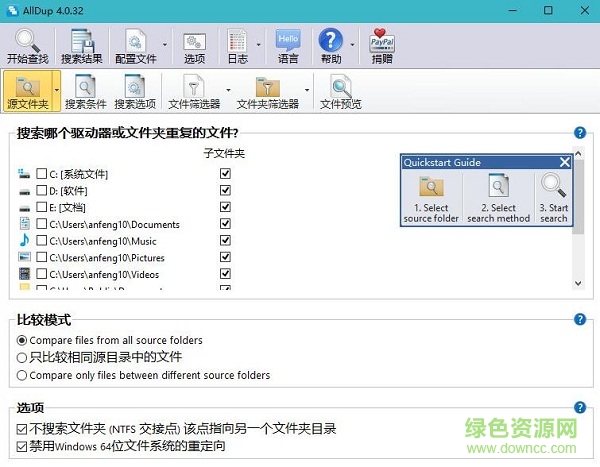
Task: Toggle 禁用Windows 64位文件系统的重定向 checkbox
Action: [22, 446]
